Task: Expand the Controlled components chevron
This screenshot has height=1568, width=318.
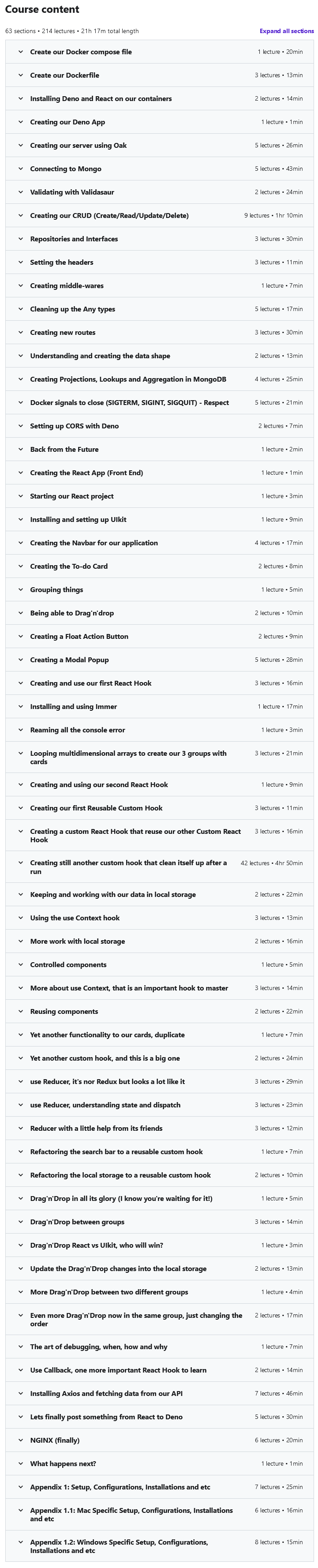Action: [21, 965]
